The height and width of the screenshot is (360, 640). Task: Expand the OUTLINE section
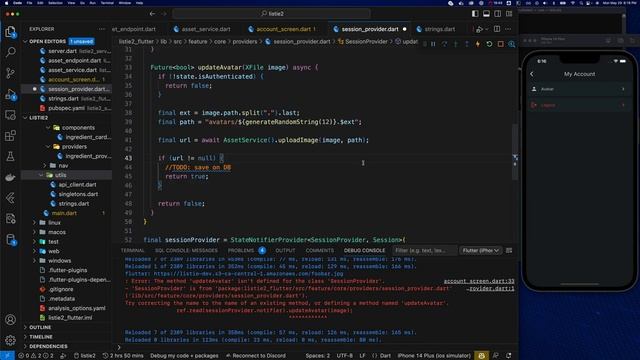click(x=40, y=327)
